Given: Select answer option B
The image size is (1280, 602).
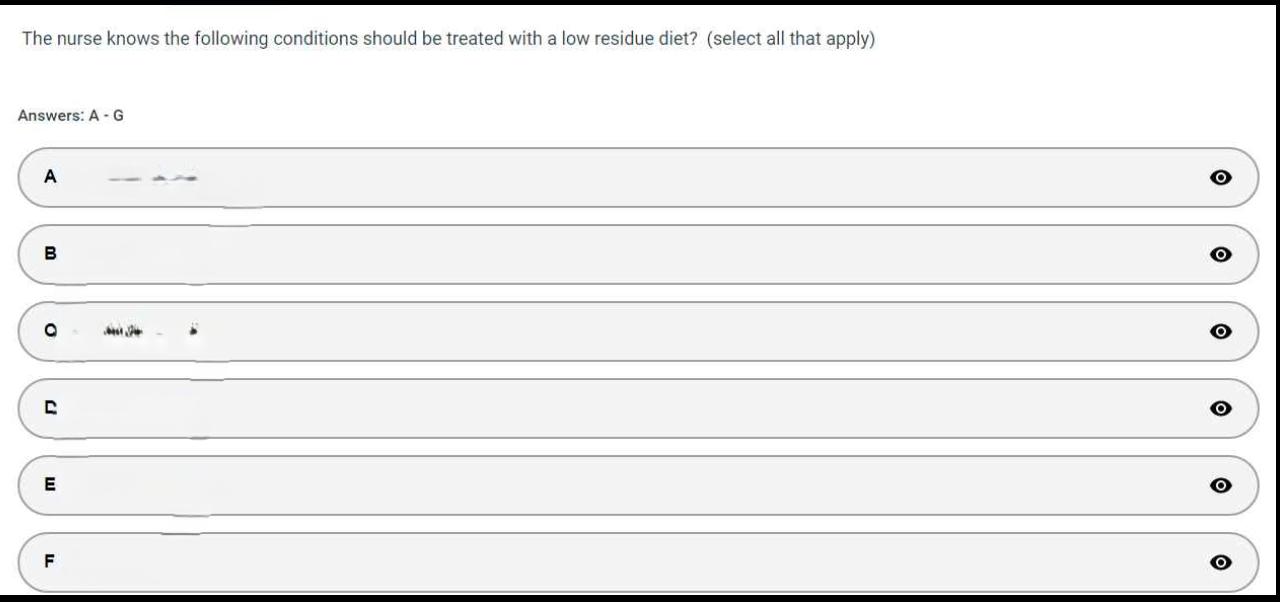Looking at the screenshot, I should coord(638,255).
